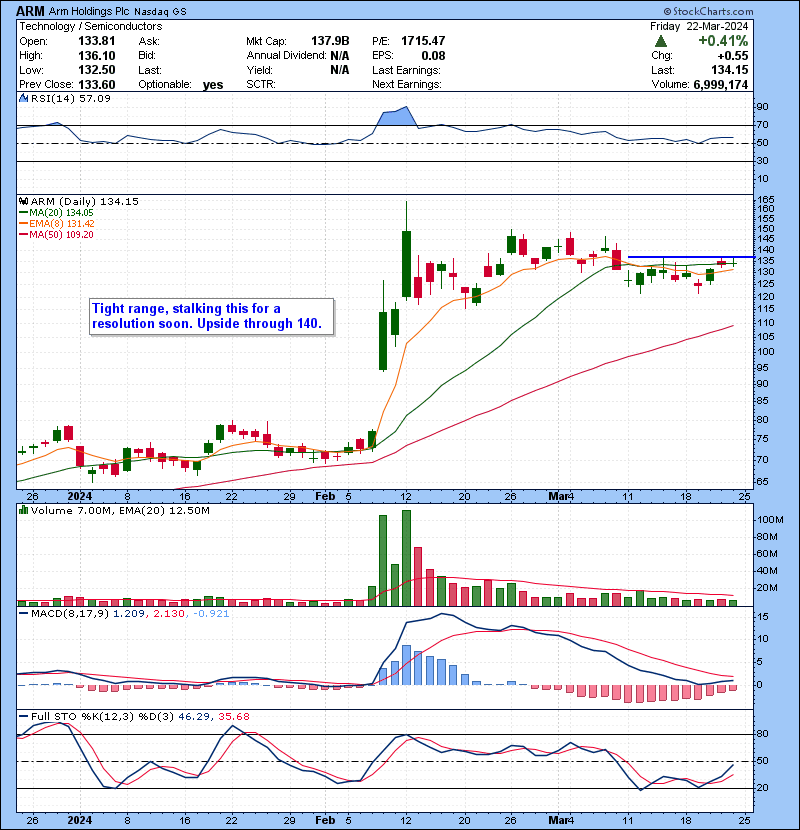Click the MACD(8,17,9) indicator label
This screenshot has width=800, height=830.
pos(70,614)
